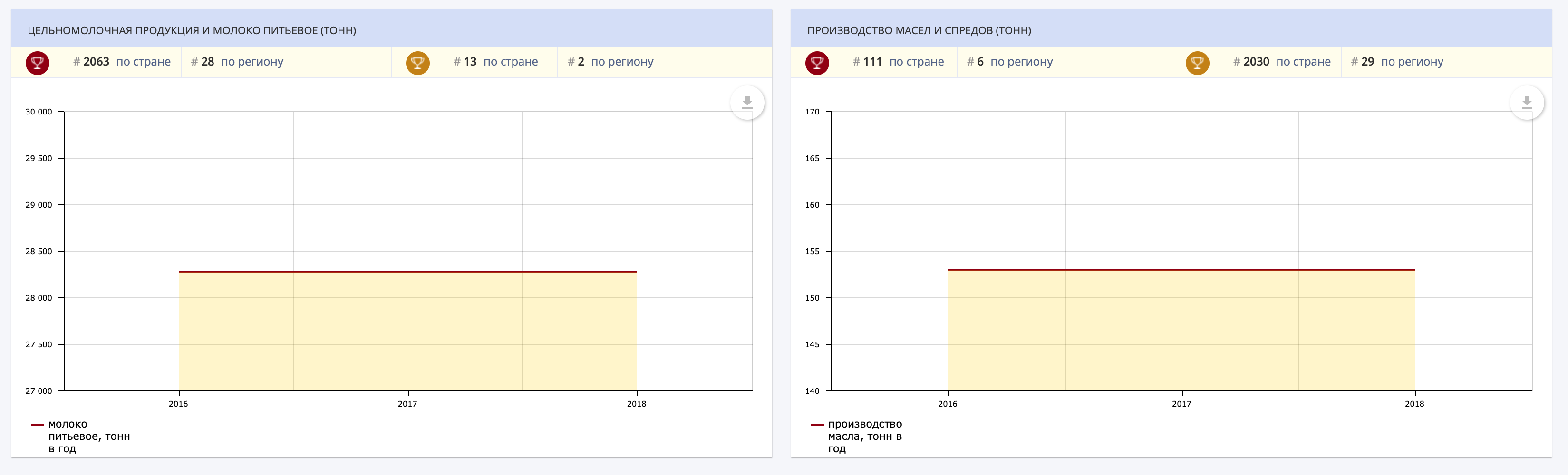Click the red legend line for milk series
Viewport: 1568px width, 475px height.
point(37,425)
